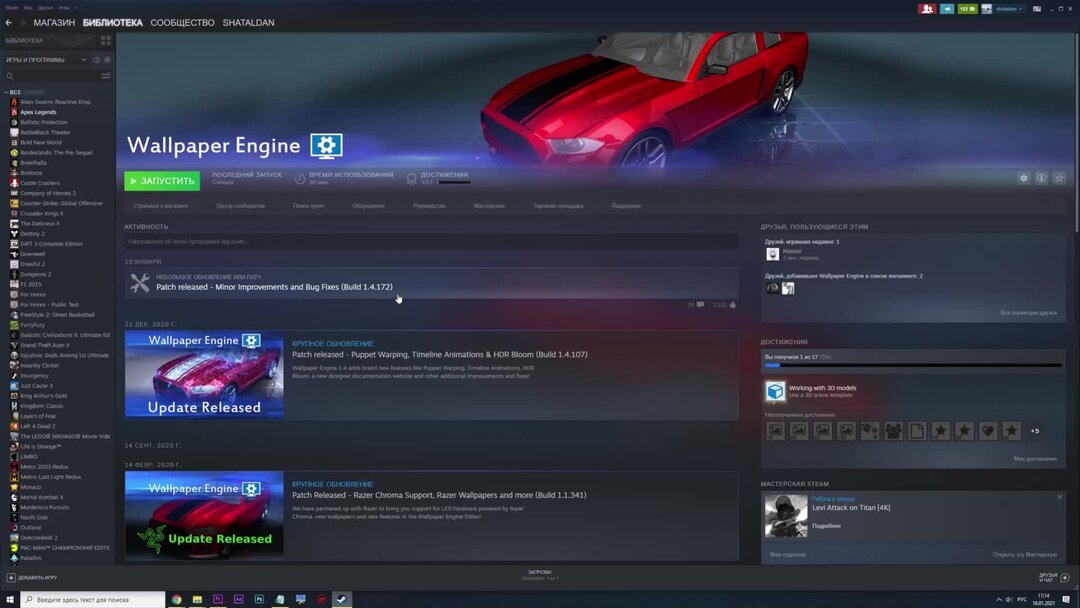Expand the +5 remaining locked achievements
The width and height of the screenshot is (1080, 608).
coord(1035,431)
